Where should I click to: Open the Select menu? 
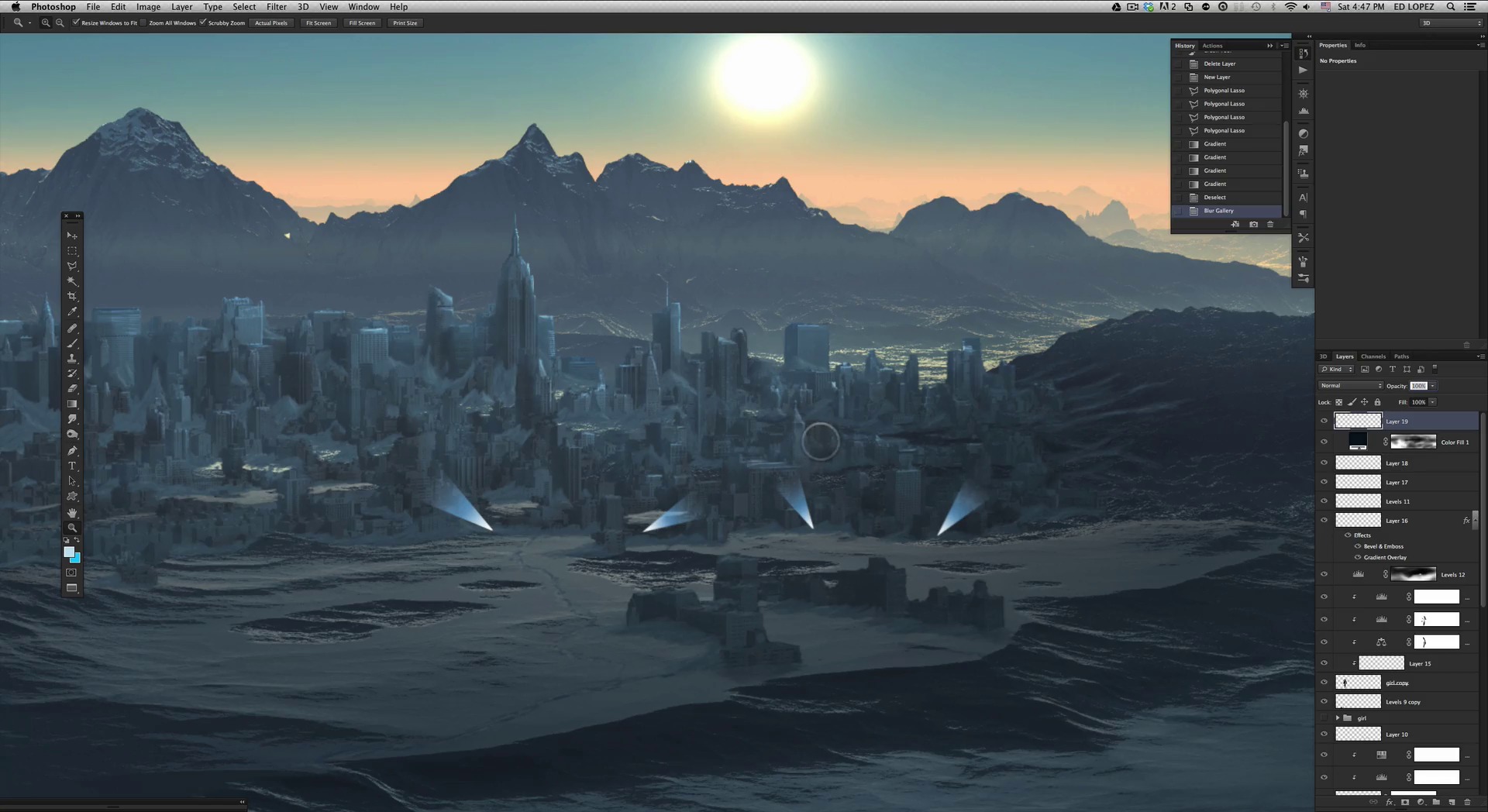(244, 7)
